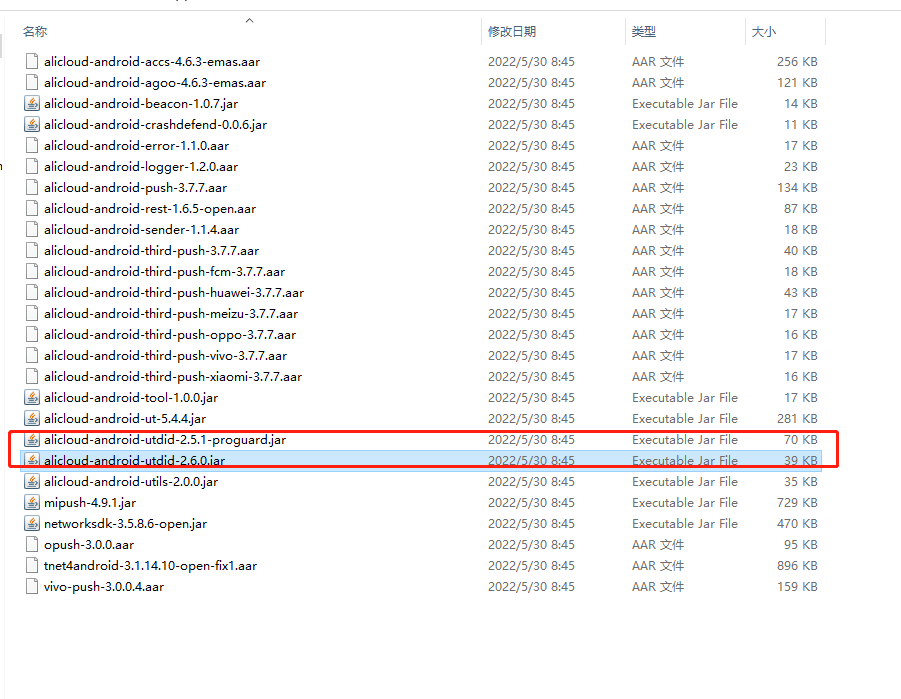The width and height of the screenshot is (901, 699).
Task: Select file name alicloud-android-beacon-1.0.7.jar
Action: coord(141,103)
